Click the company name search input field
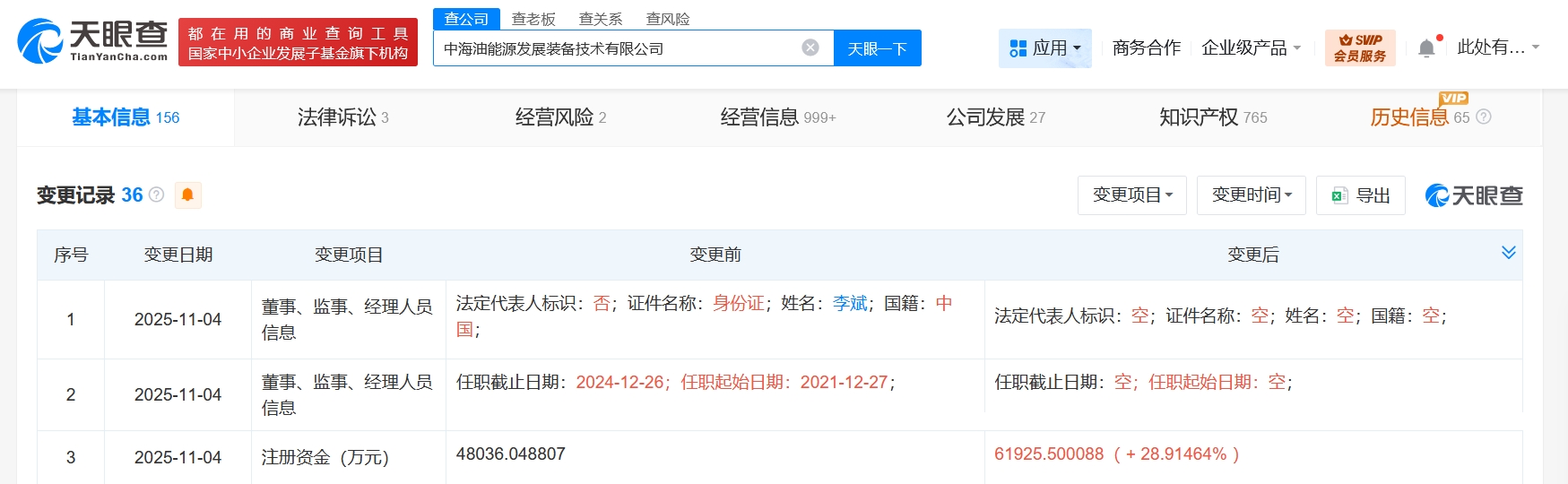The image size is (1568, 484). tap(614, 48)
